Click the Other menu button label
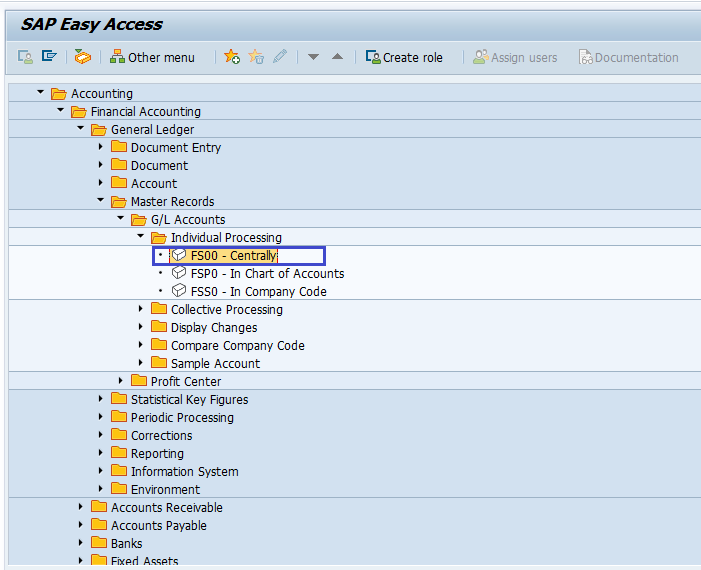This screenshot has height=570, width=701. click(x=161, y=58)
